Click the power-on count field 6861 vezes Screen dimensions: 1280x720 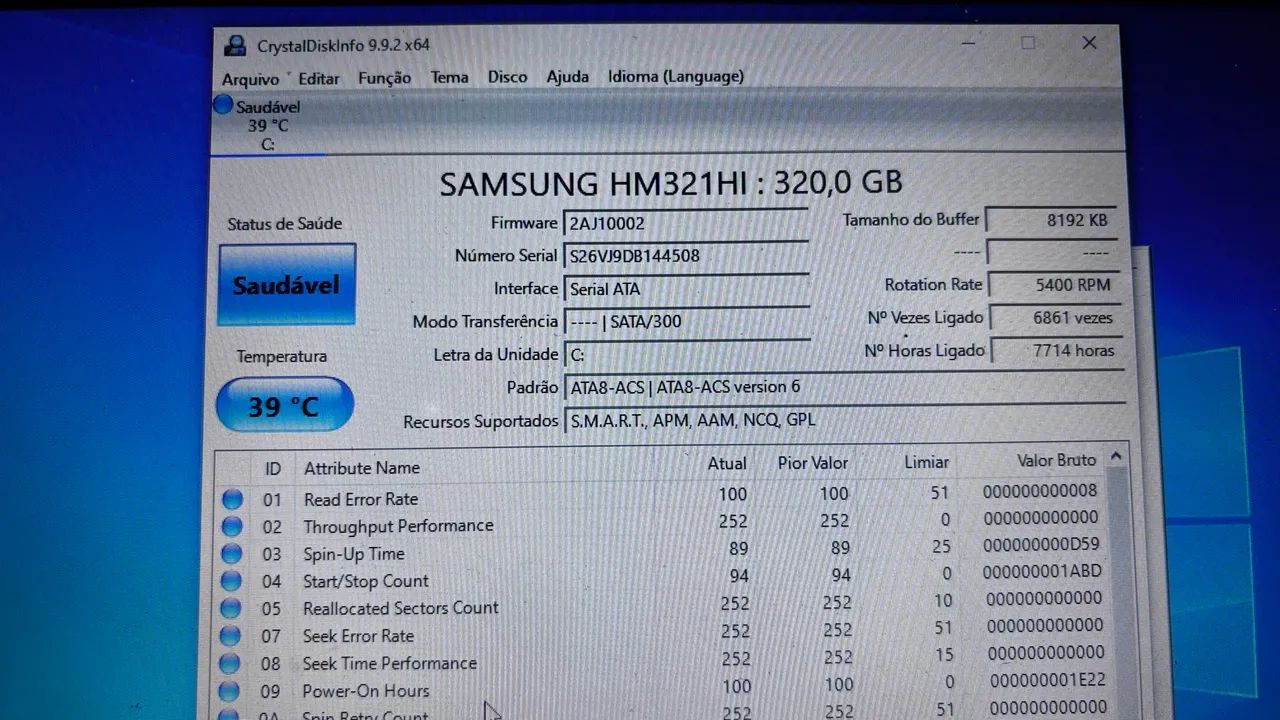pyautogui.click(x=1055, y=318)
